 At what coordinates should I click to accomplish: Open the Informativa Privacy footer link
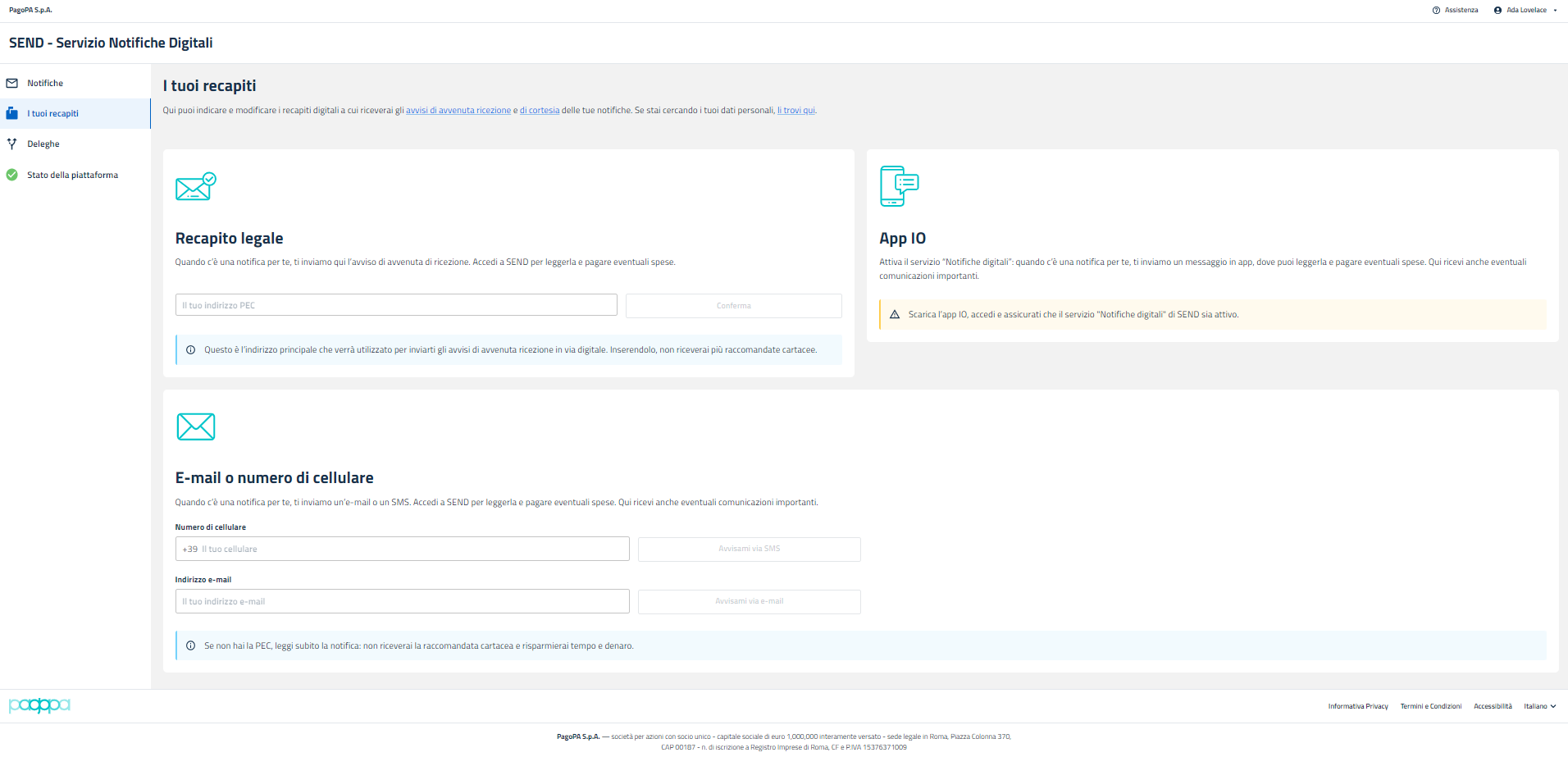pyautogui.click(x=1358, y=706)
